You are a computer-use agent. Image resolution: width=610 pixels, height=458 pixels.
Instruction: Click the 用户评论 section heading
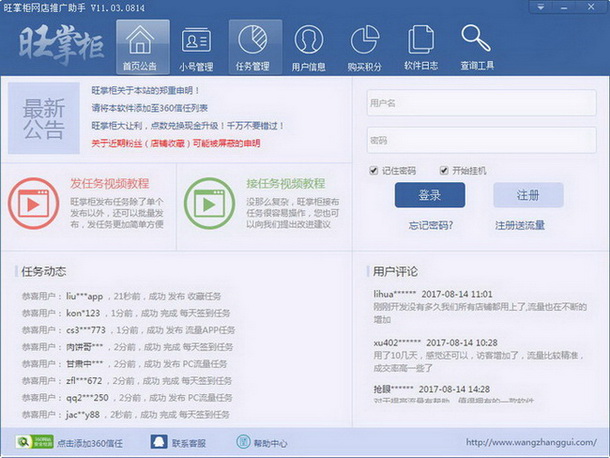(x=395, y=271)
